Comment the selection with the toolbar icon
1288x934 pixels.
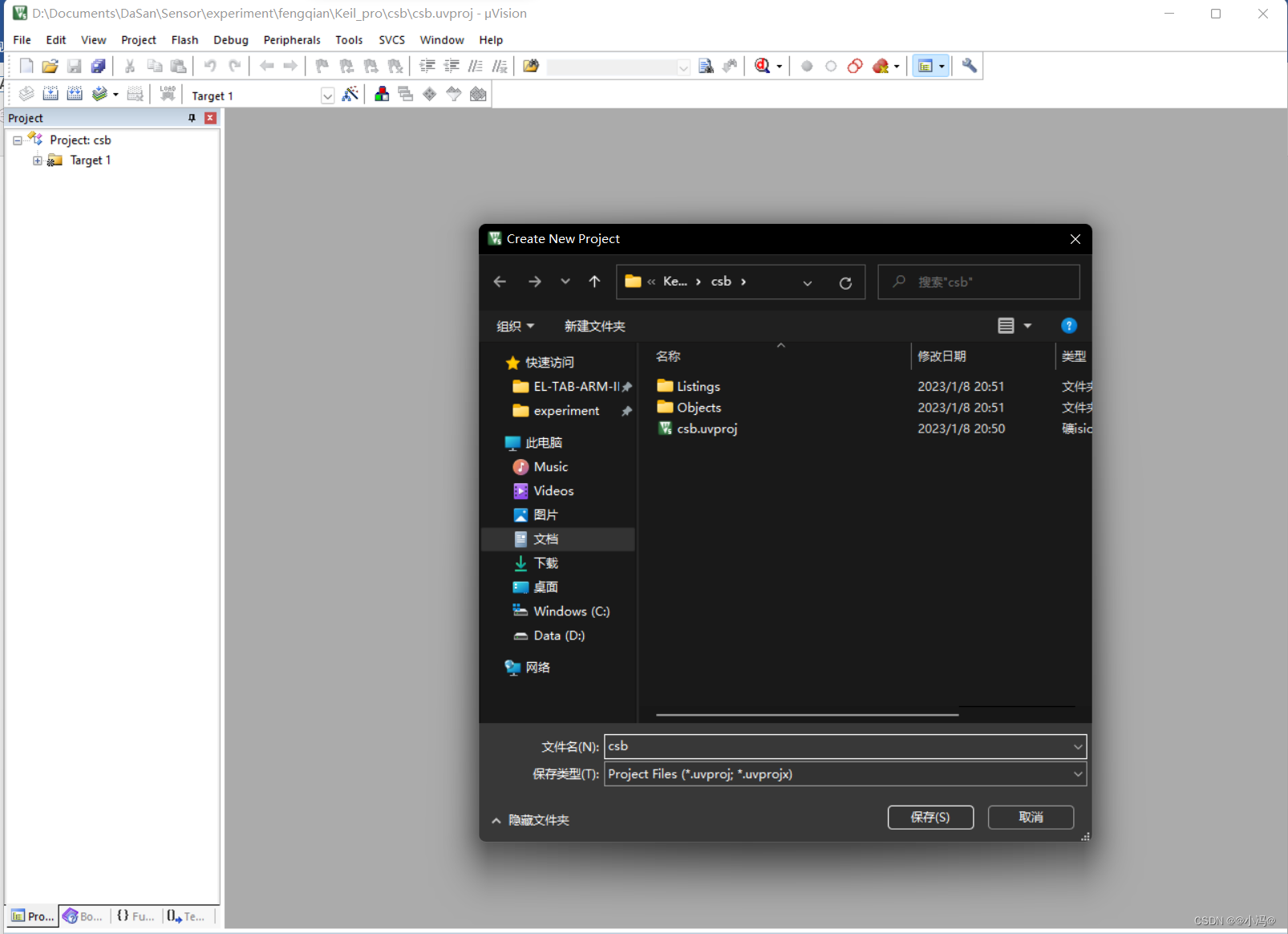476,66
